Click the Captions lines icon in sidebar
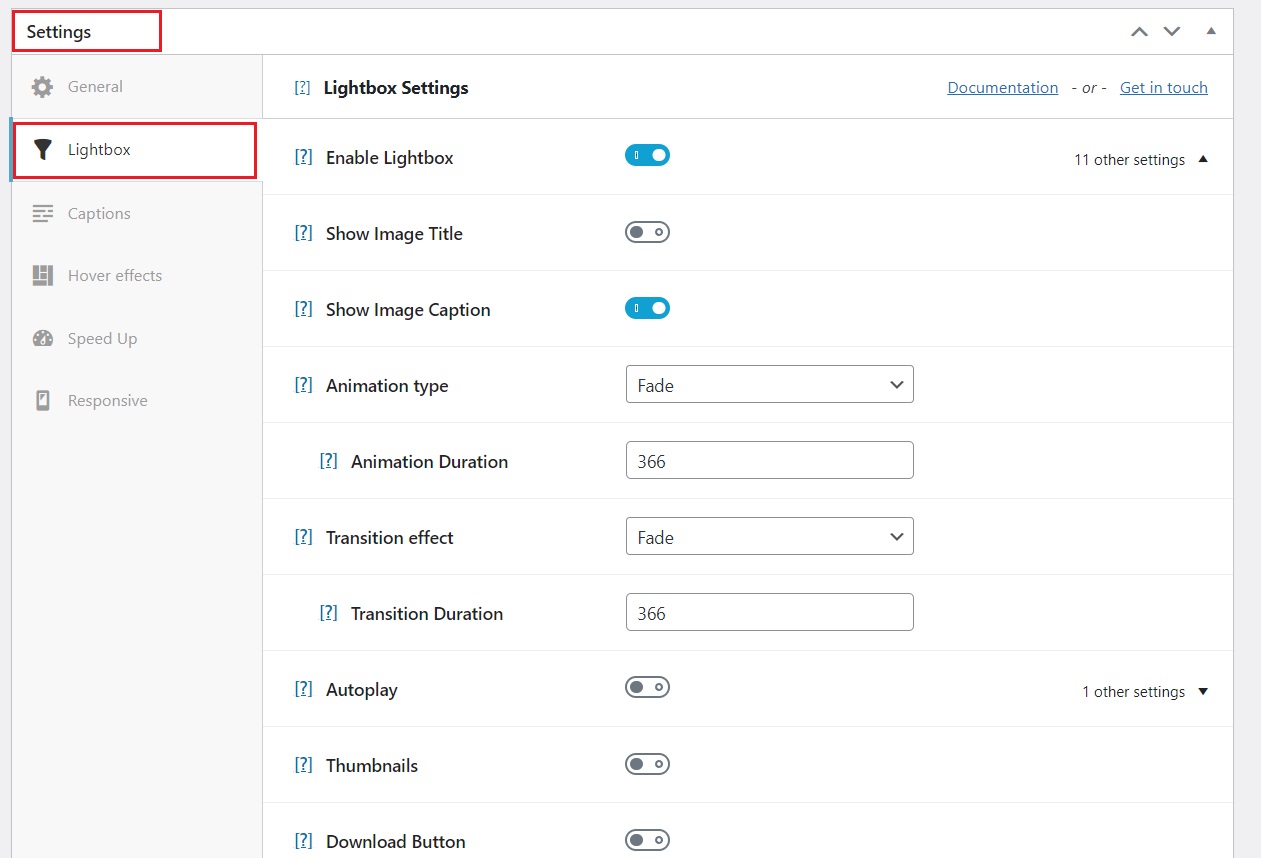Screen dimensions: 1261x858 click(x=42, y=213)
